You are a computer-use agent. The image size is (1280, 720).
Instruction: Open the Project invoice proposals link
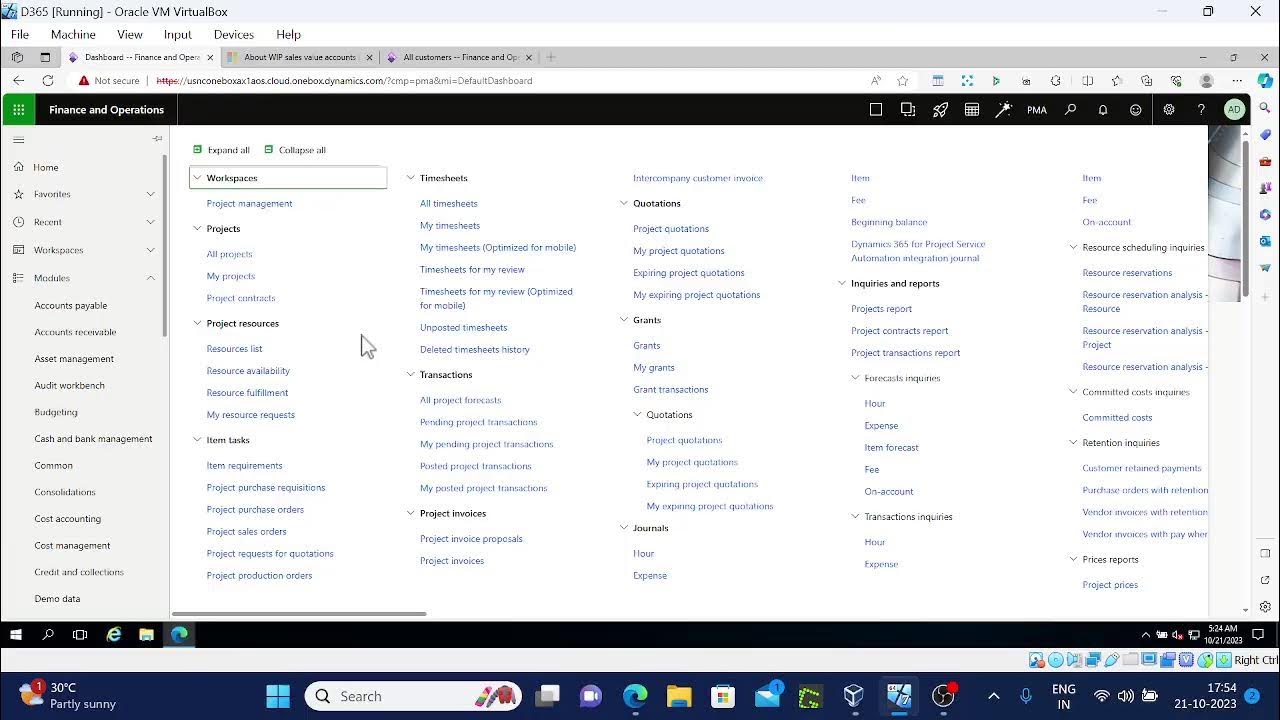point(471,539)
